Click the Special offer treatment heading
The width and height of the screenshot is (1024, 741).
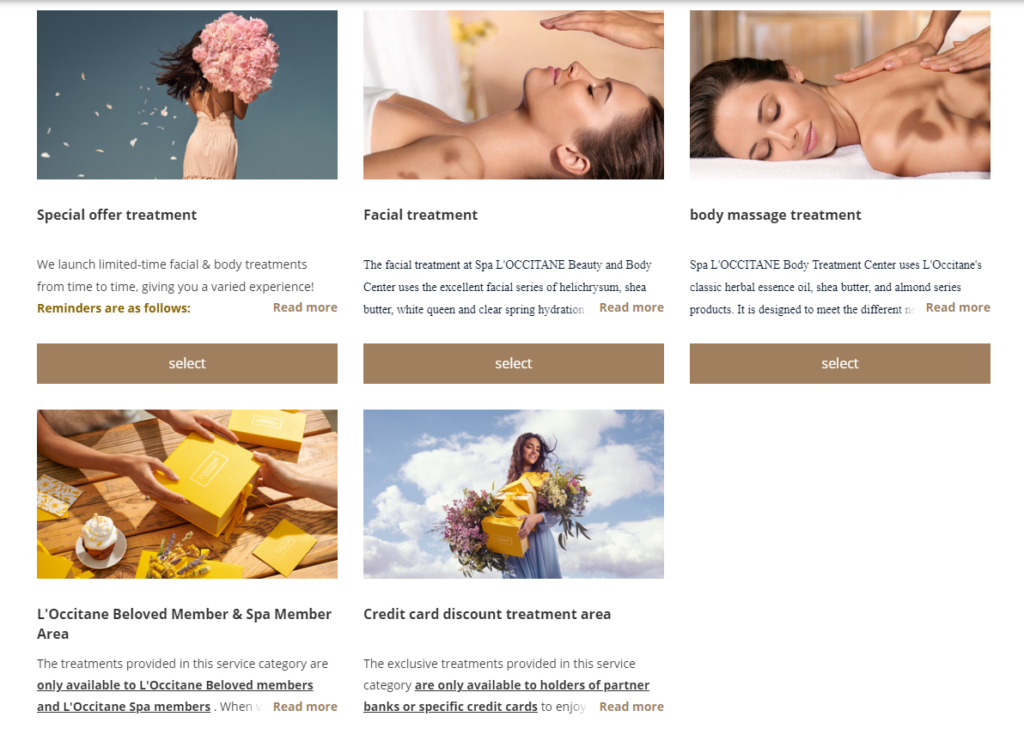click(117, 215)
